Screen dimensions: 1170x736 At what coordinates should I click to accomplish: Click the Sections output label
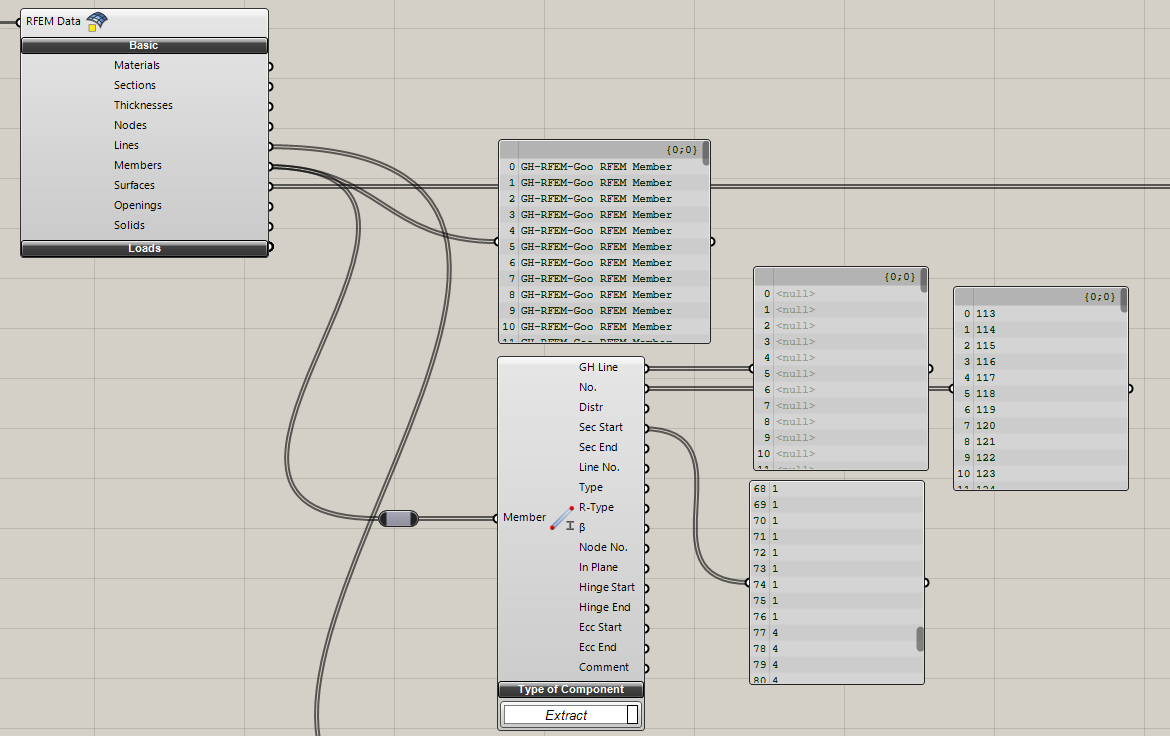[135, 85]
